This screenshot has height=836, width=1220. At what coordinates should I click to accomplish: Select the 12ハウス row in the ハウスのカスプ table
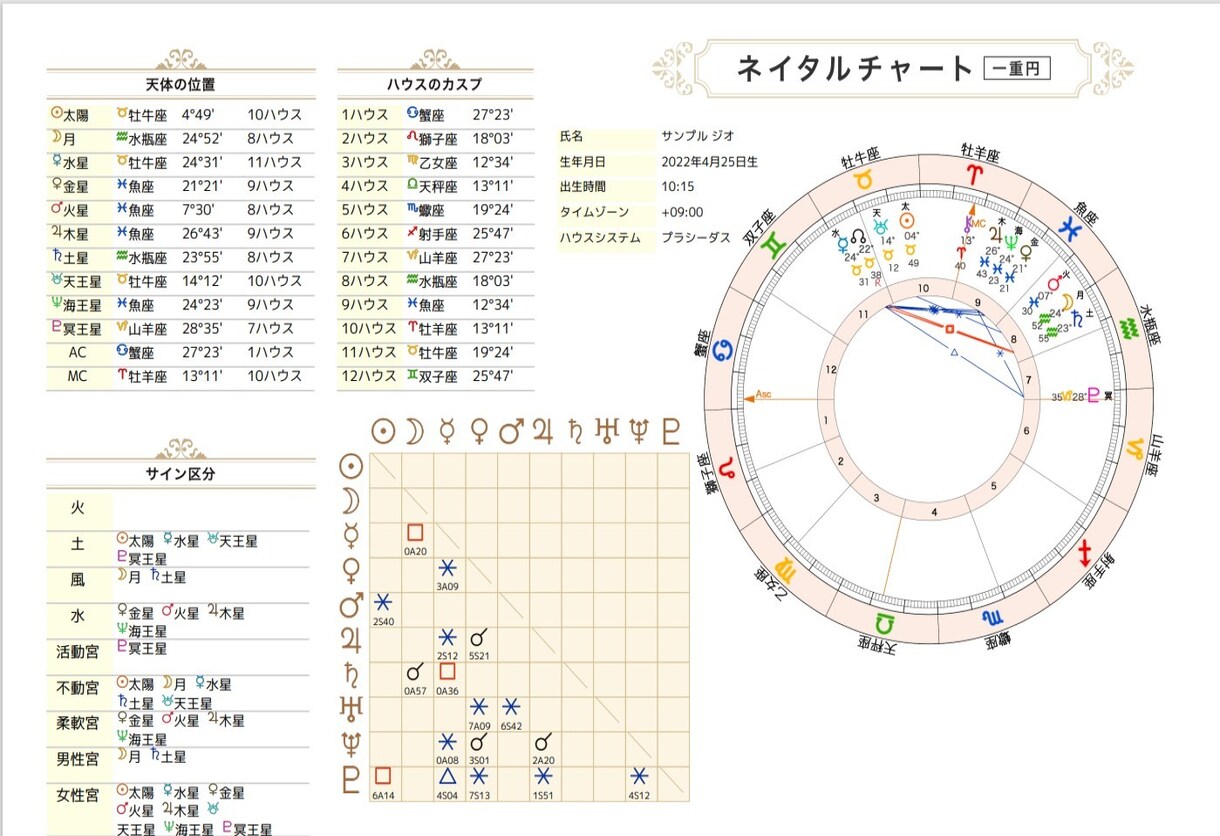[435, 376]
